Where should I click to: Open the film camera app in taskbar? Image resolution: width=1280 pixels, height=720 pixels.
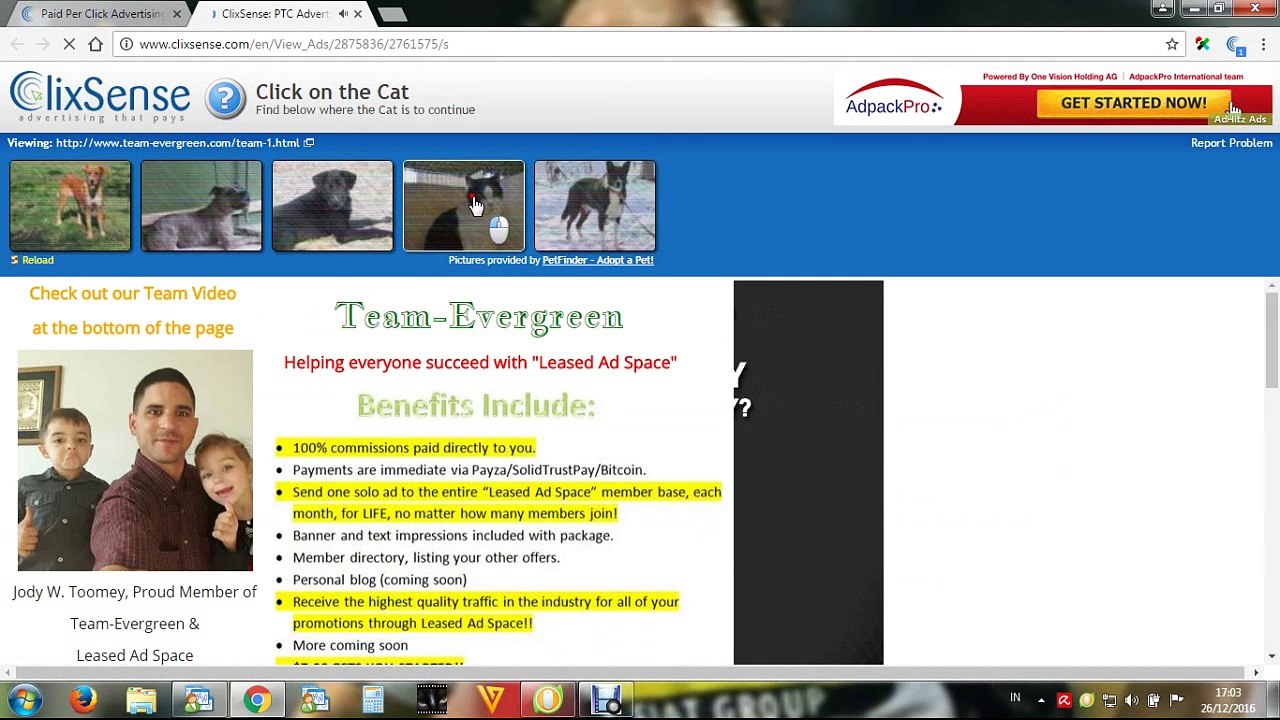[605, 700]
